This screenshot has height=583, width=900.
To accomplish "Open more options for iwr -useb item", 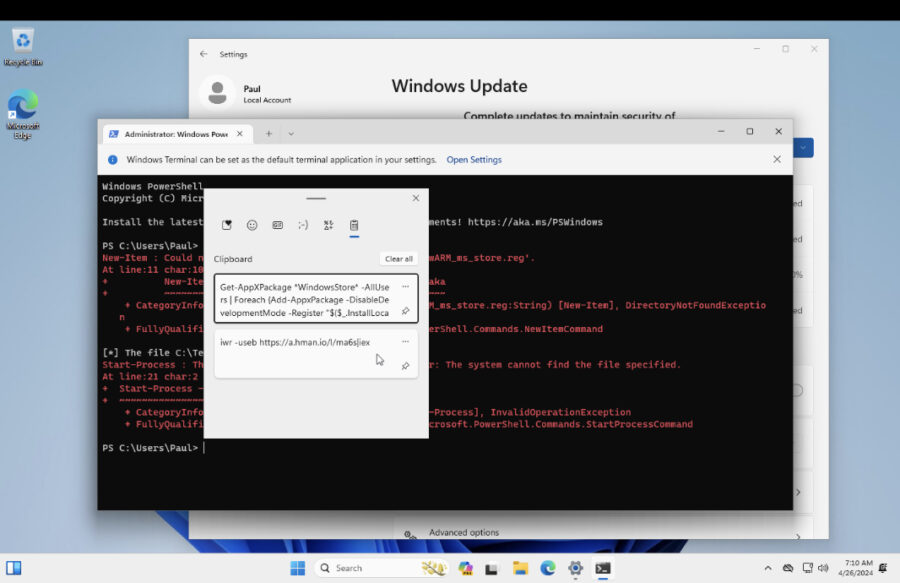I will coord(405,341).
